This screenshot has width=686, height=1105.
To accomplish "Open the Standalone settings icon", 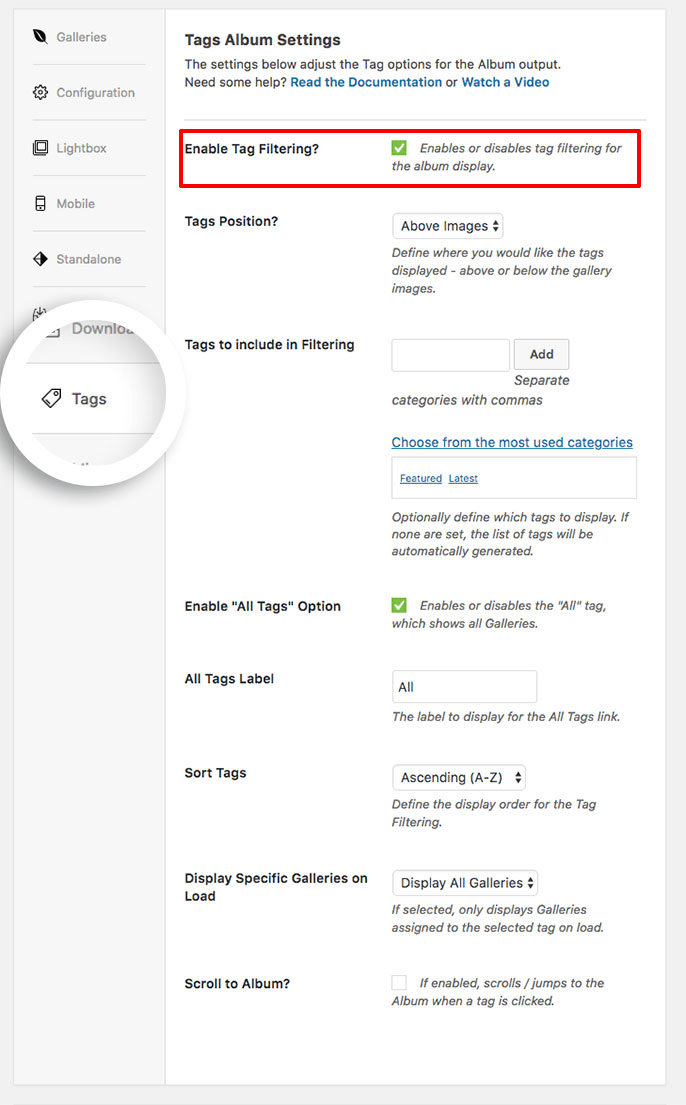I will [x=40, y=258].
